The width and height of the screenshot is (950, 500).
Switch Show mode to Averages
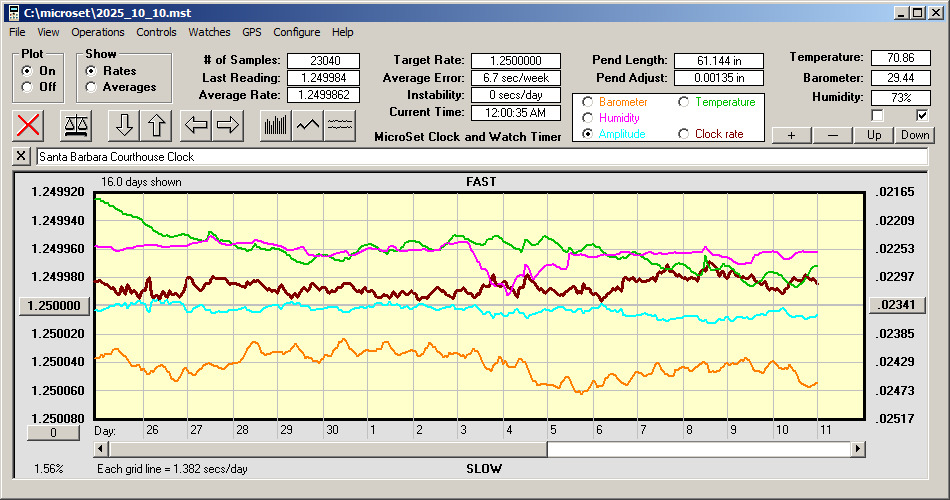tap(92, 87)
